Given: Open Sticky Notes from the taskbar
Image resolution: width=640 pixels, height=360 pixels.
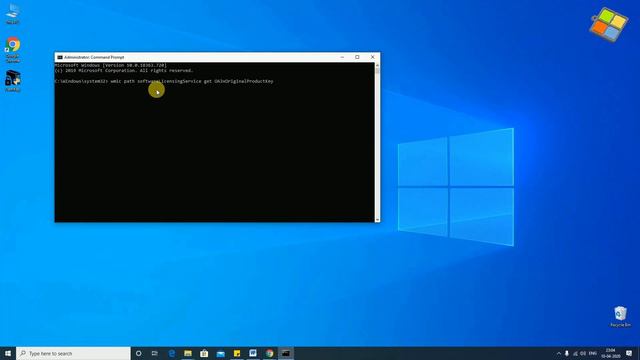Looking at the screenshot, I should point(237,353).
